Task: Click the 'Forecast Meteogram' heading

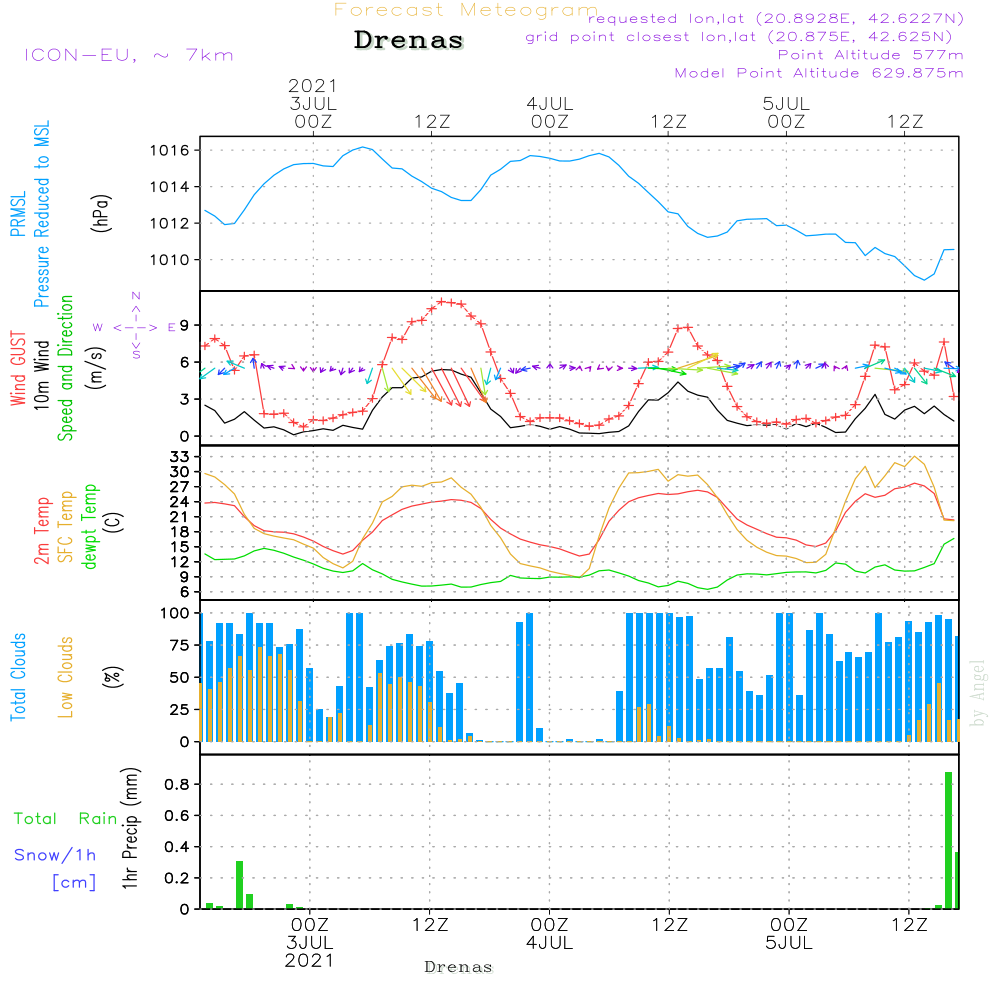Action: click(466, 10)
